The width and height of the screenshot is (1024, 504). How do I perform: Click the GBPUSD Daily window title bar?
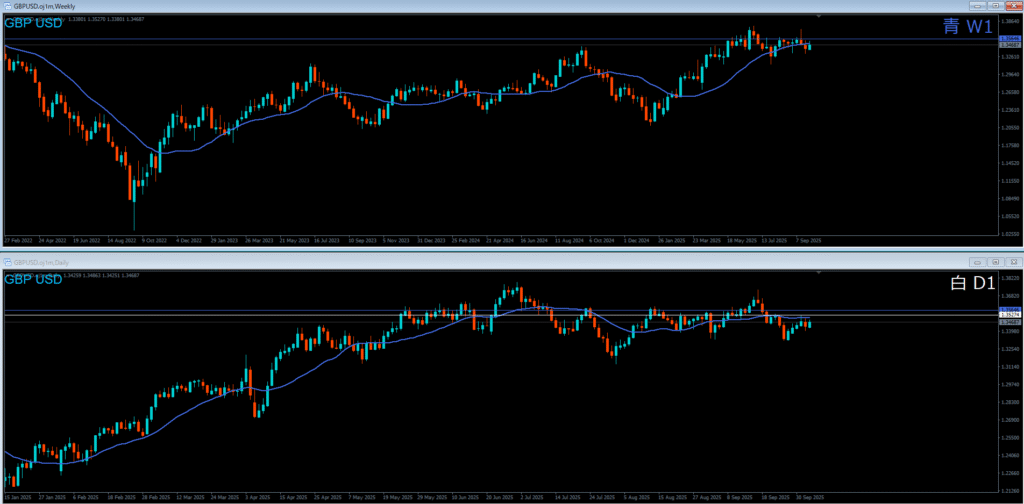tap(400, 262)
